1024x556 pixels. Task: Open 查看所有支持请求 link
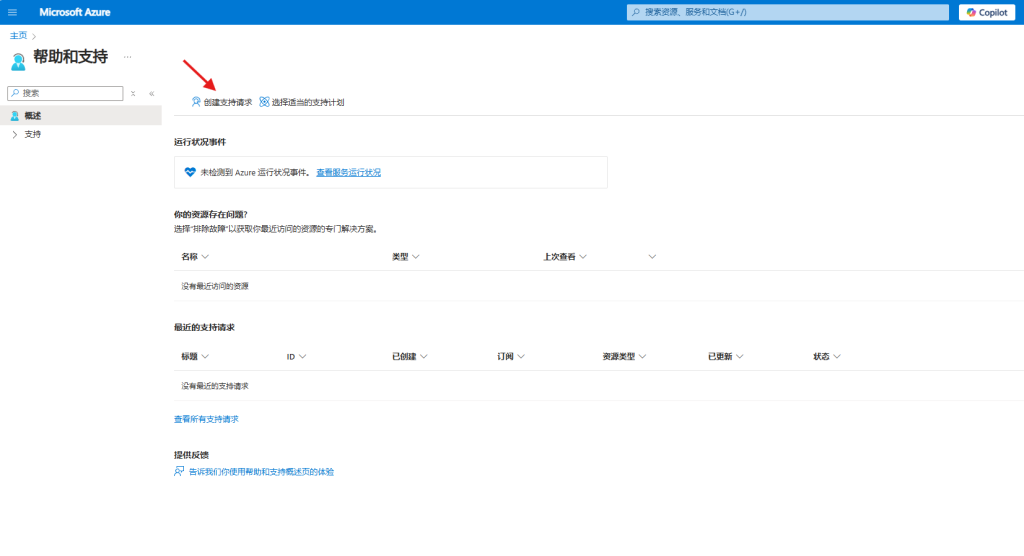click(x=206, y=419)
